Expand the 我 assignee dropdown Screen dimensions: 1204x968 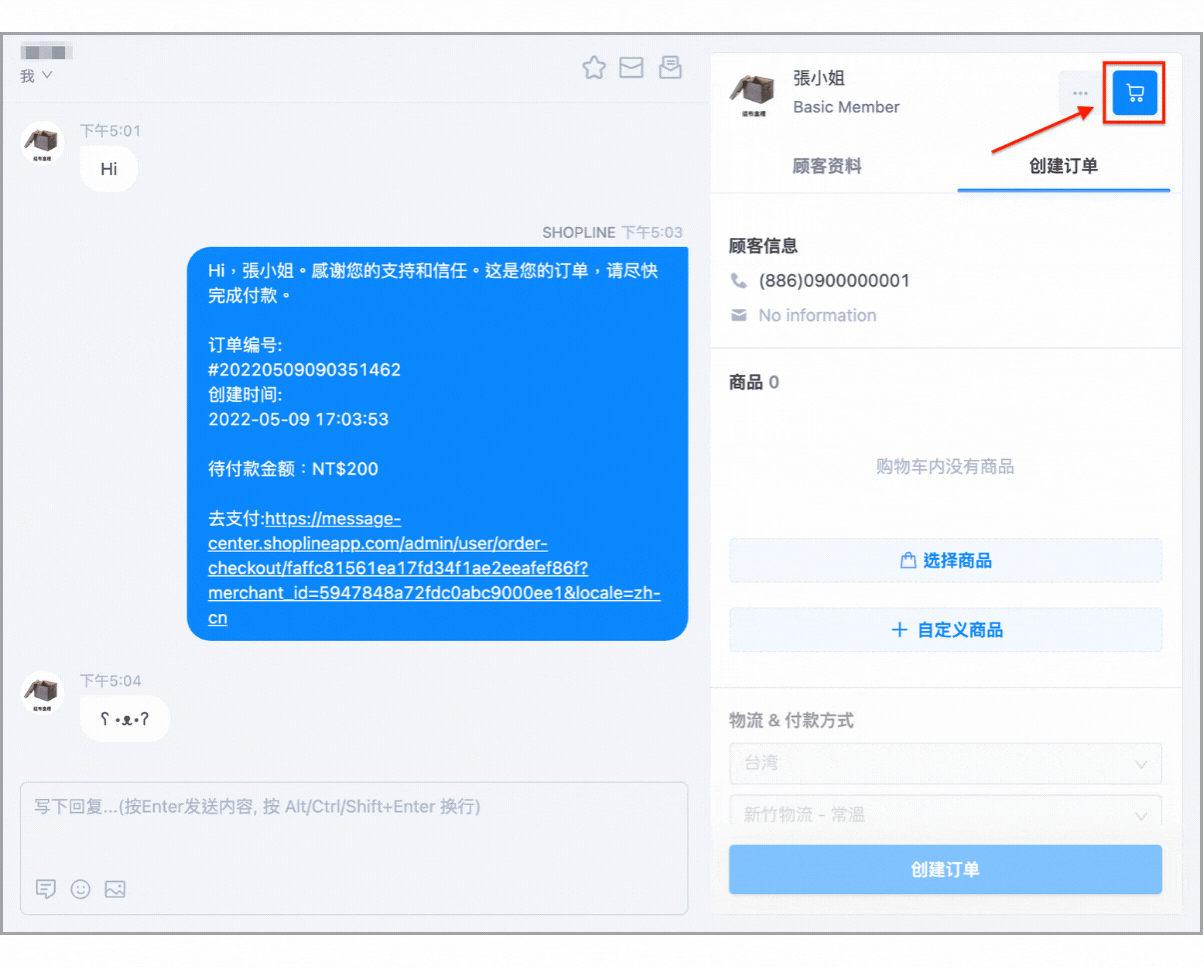tap(37, 76)
